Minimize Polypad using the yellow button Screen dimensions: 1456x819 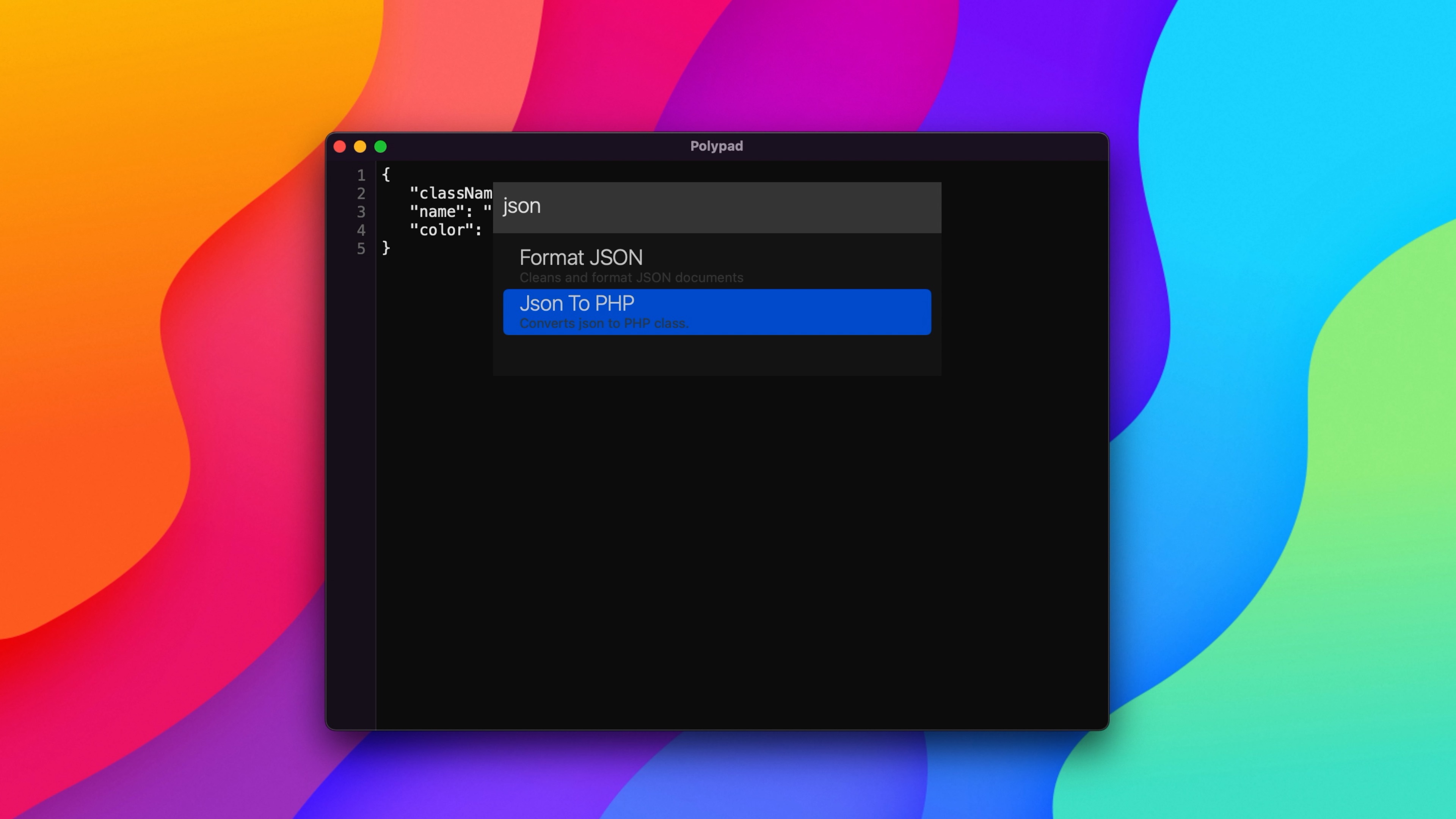pyautogui.click(x=360, y=147)
